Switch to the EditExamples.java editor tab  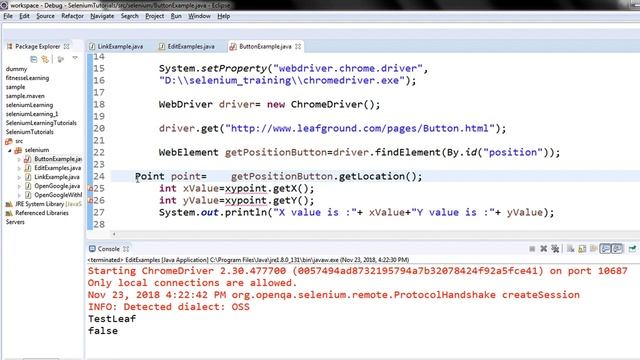tap(187, 46)
